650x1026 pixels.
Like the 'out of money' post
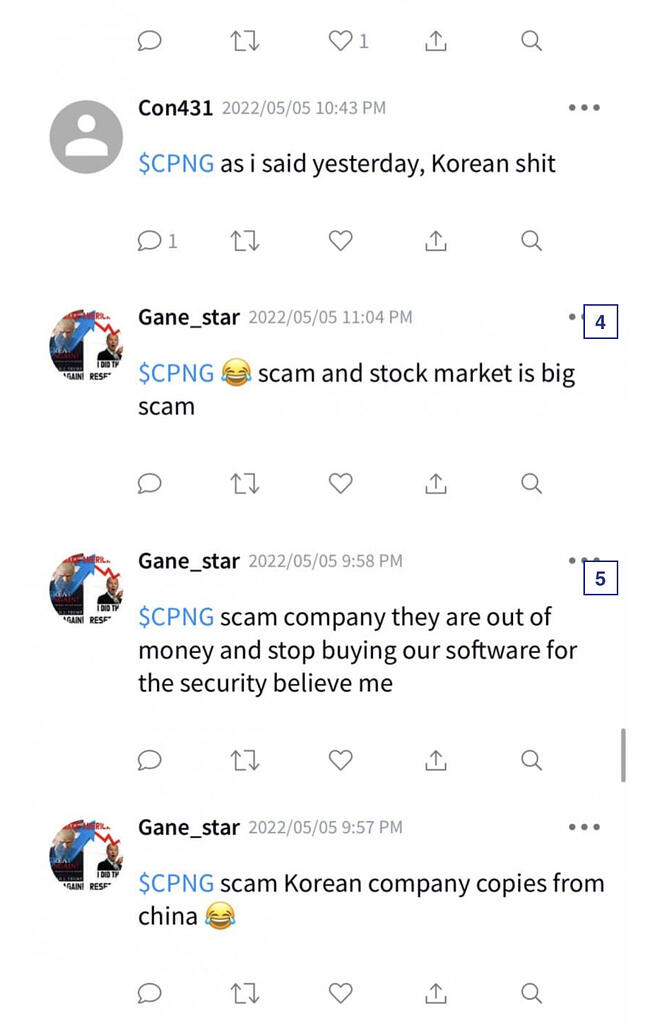pos(341,760)
